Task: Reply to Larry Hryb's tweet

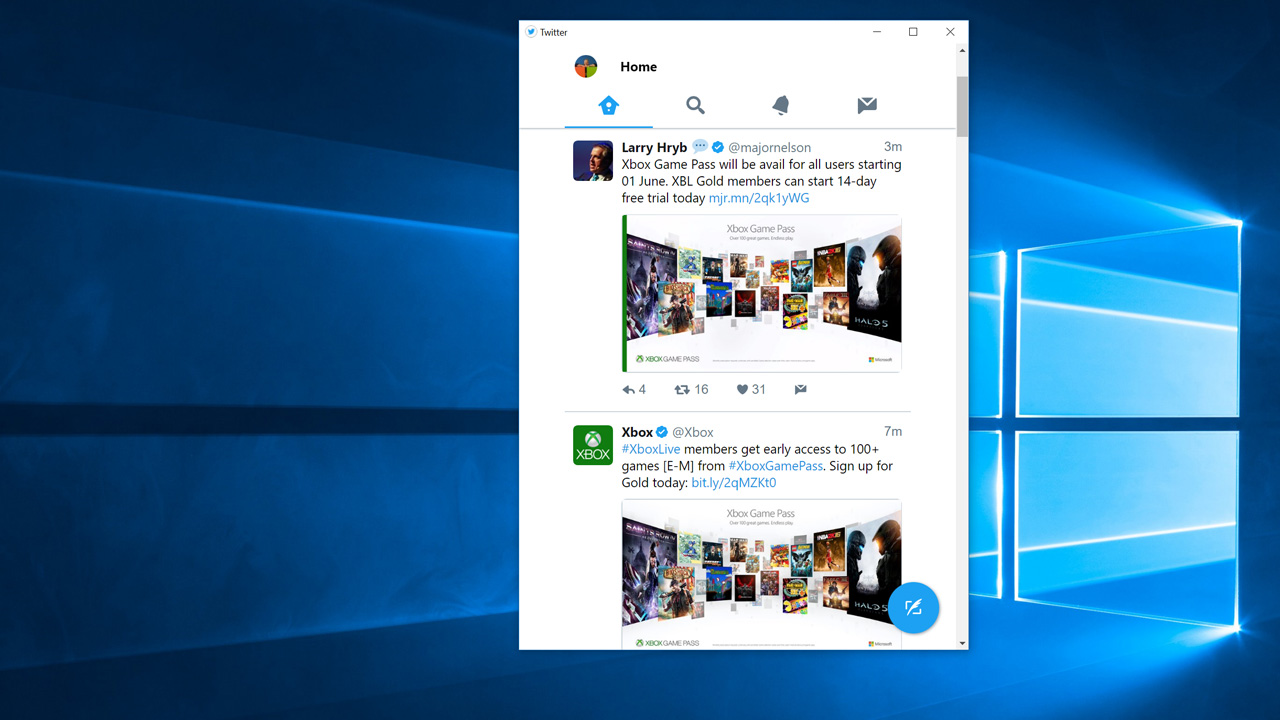Action: (x=628, y=389)
